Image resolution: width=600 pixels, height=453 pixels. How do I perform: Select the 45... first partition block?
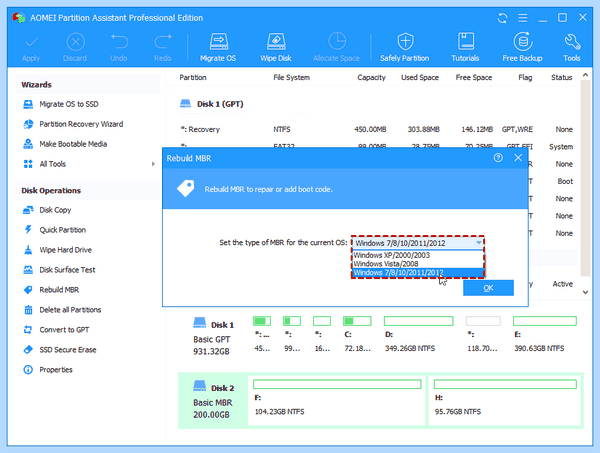click(262, 334)
